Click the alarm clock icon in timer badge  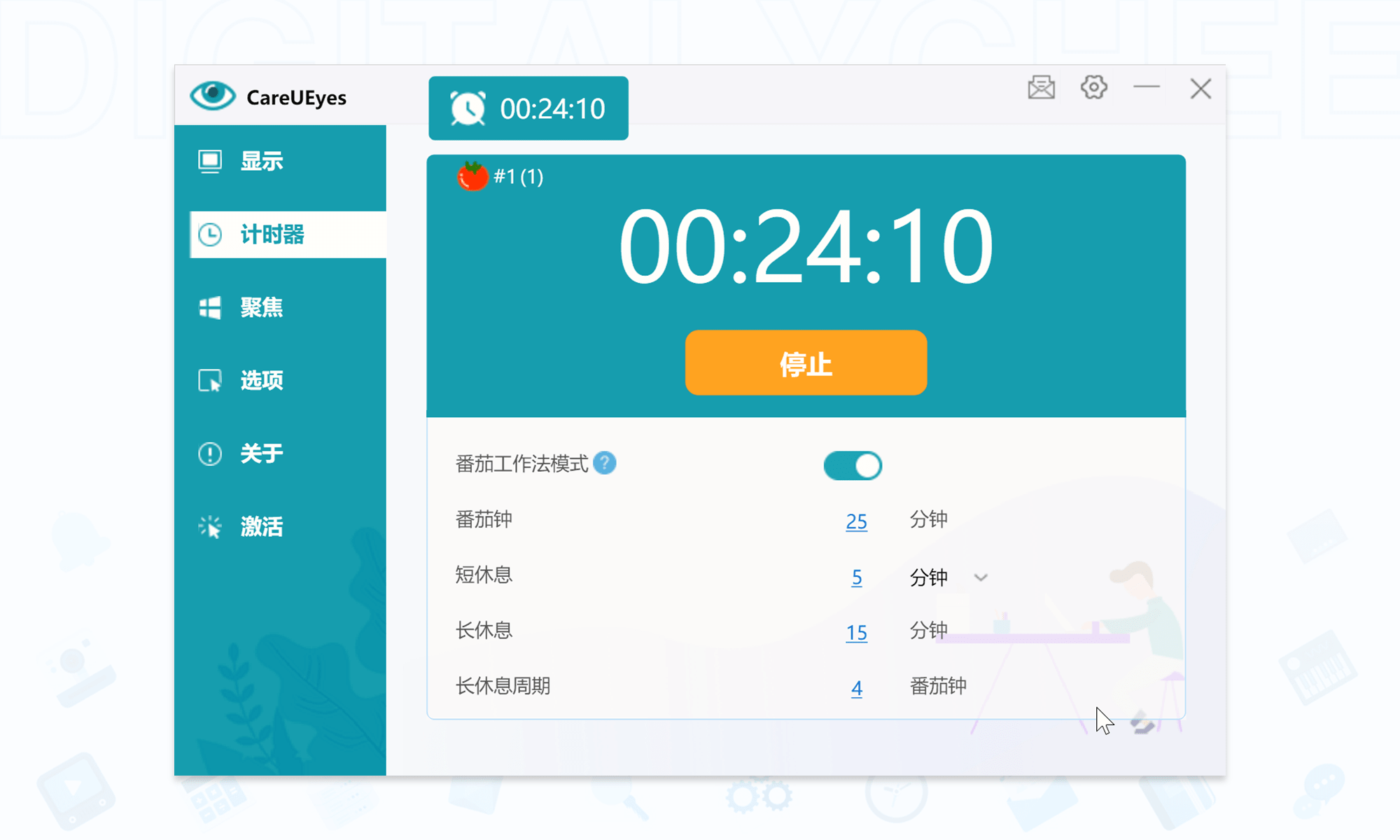pos(468,108)
